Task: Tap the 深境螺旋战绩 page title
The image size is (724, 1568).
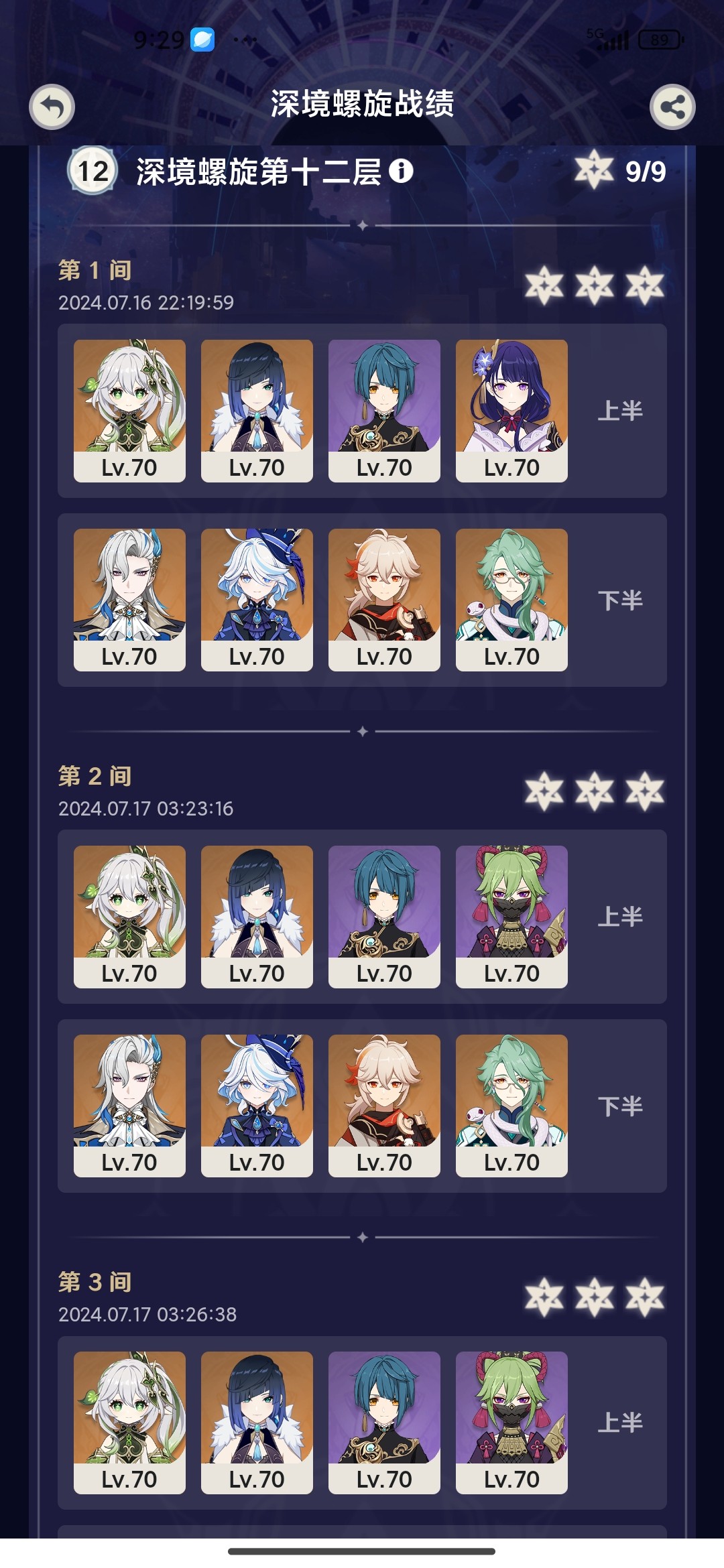Action: pyautogui.click(x=362, y=104)
